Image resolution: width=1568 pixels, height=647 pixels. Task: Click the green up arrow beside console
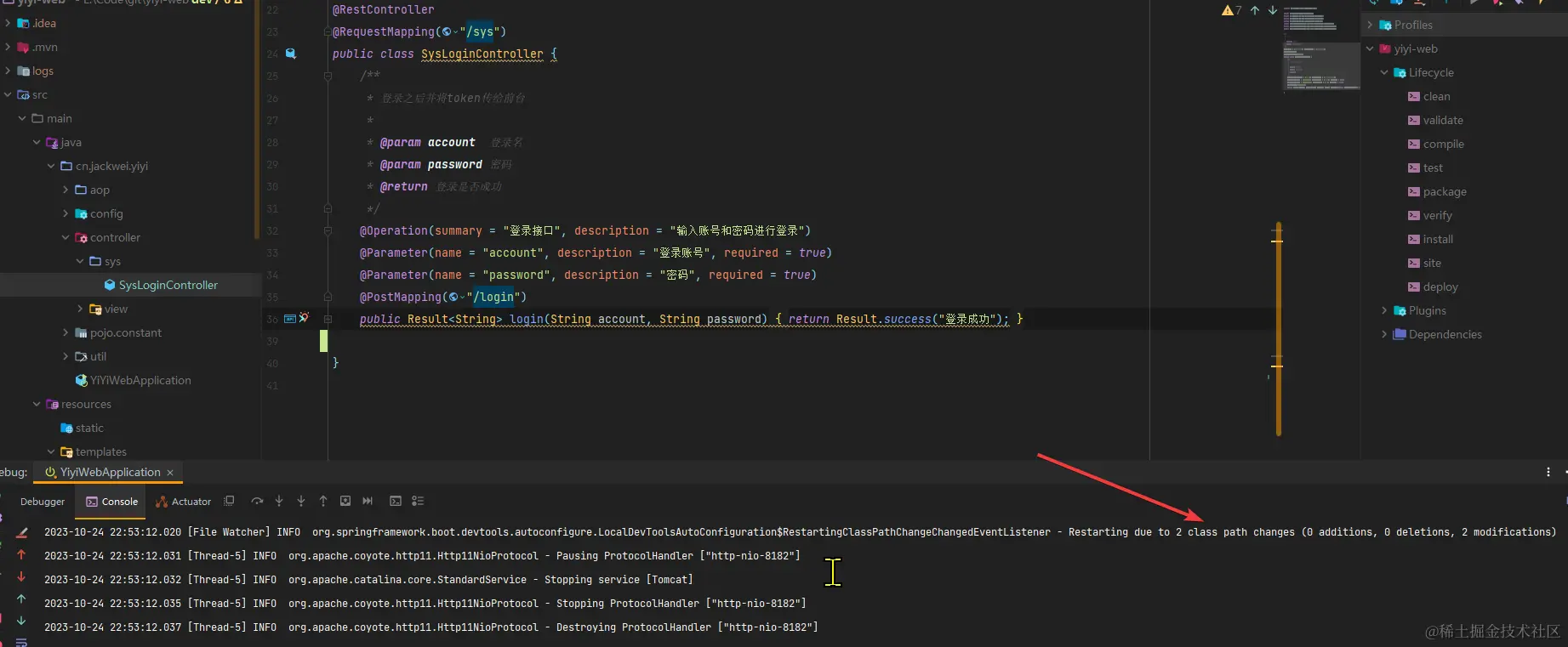21,599
